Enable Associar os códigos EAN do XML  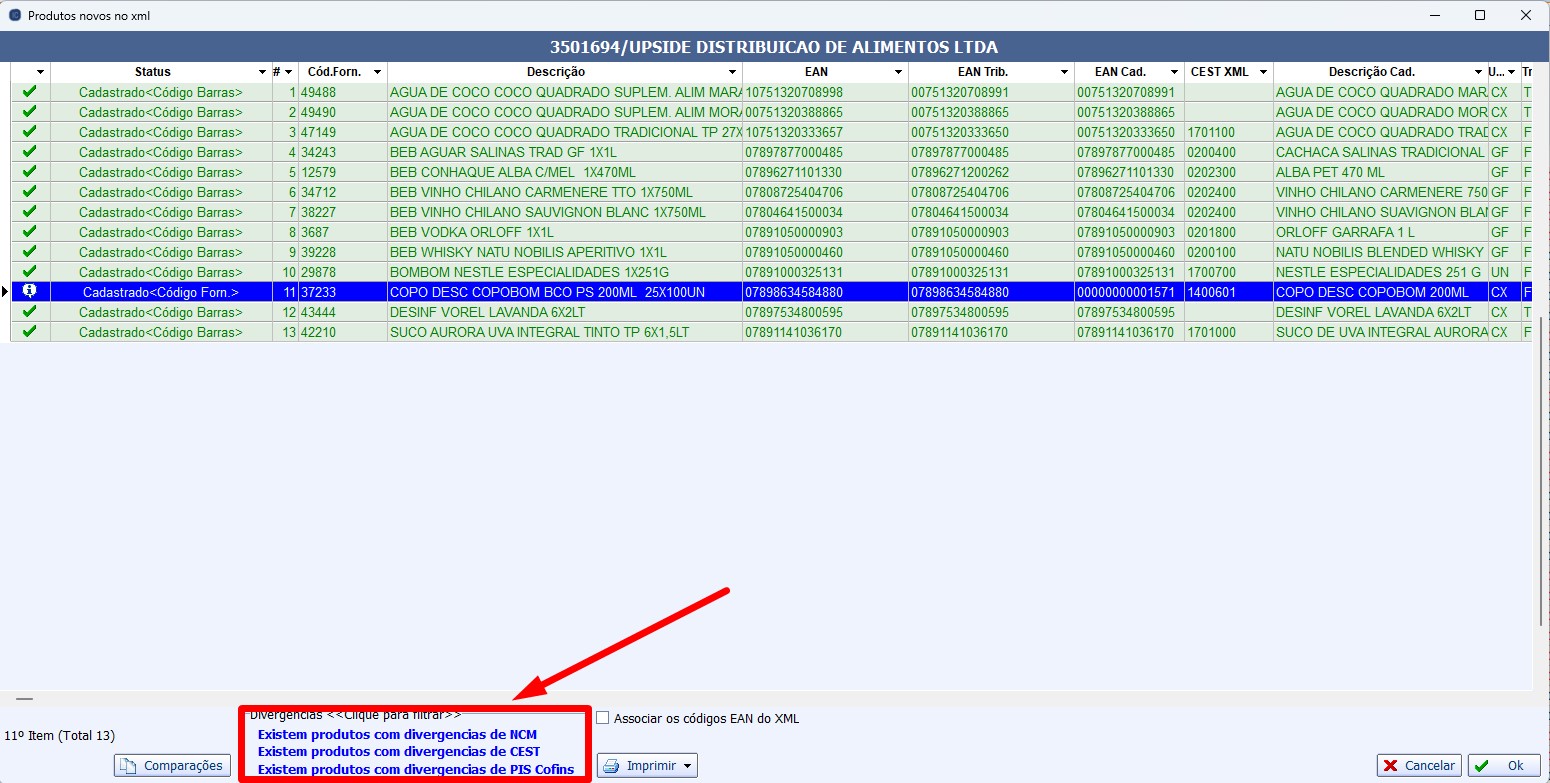[602, 718]
